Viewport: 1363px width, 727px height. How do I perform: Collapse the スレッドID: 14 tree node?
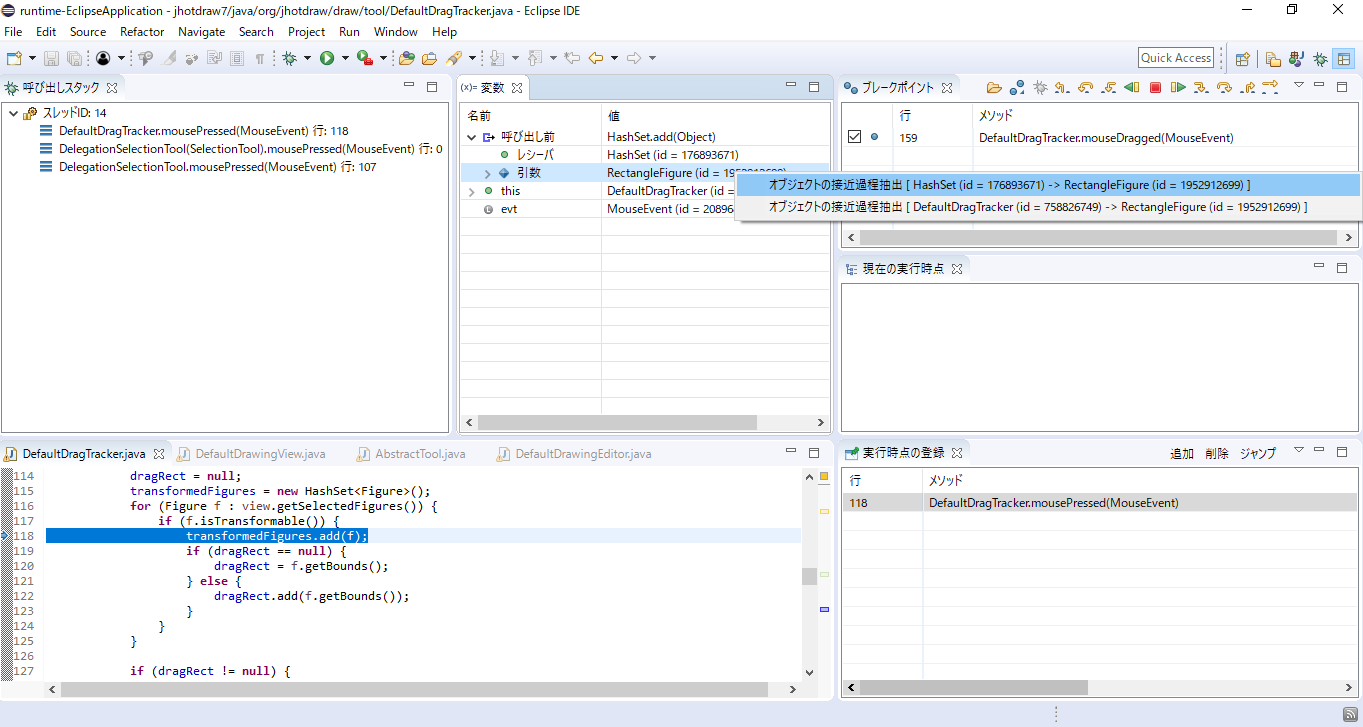13,113
